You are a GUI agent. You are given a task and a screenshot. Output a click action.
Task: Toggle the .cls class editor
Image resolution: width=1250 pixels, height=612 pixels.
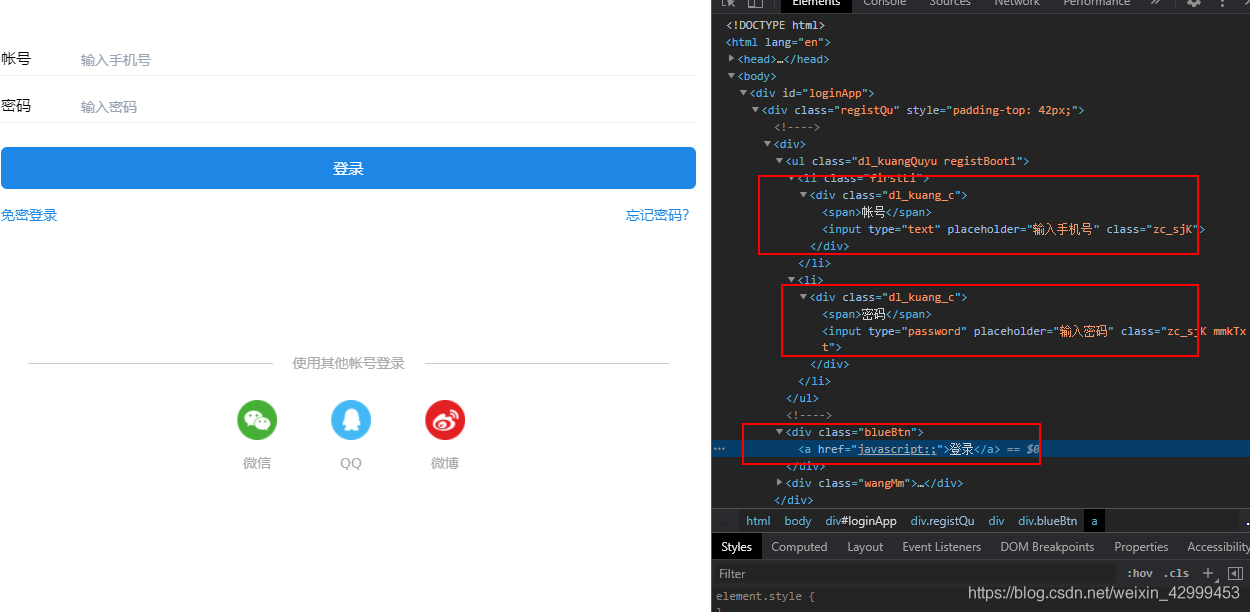pyautogui.click(x=1178, y=573)
